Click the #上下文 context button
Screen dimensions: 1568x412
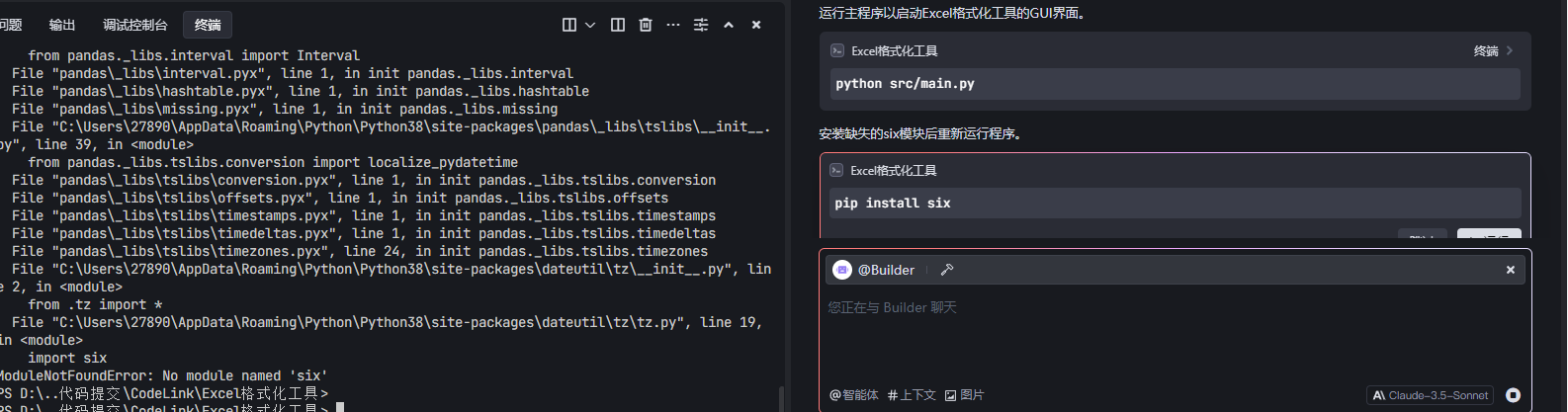912,395
